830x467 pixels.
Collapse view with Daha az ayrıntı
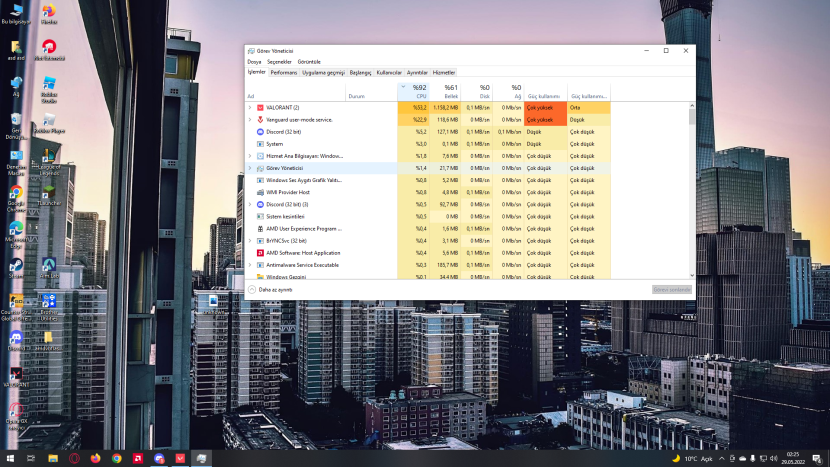pos(270,290)
